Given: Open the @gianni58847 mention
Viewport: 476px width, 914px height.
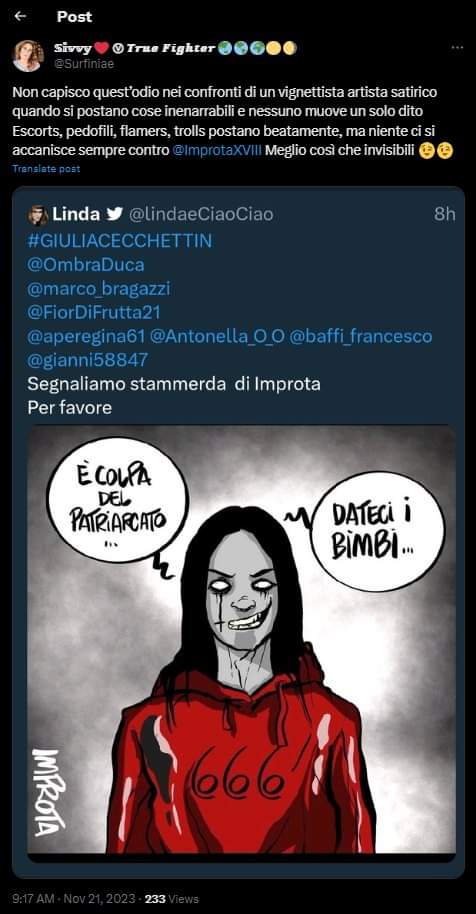Looking at the screenshot, I should click(x=87, y=361).
